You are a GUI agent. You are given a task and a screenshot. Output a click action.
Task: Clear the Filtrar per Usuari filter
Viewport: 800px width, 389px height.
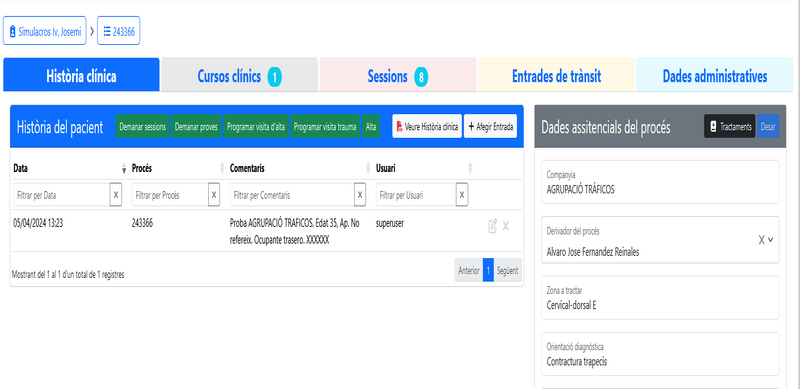[462, 194]
